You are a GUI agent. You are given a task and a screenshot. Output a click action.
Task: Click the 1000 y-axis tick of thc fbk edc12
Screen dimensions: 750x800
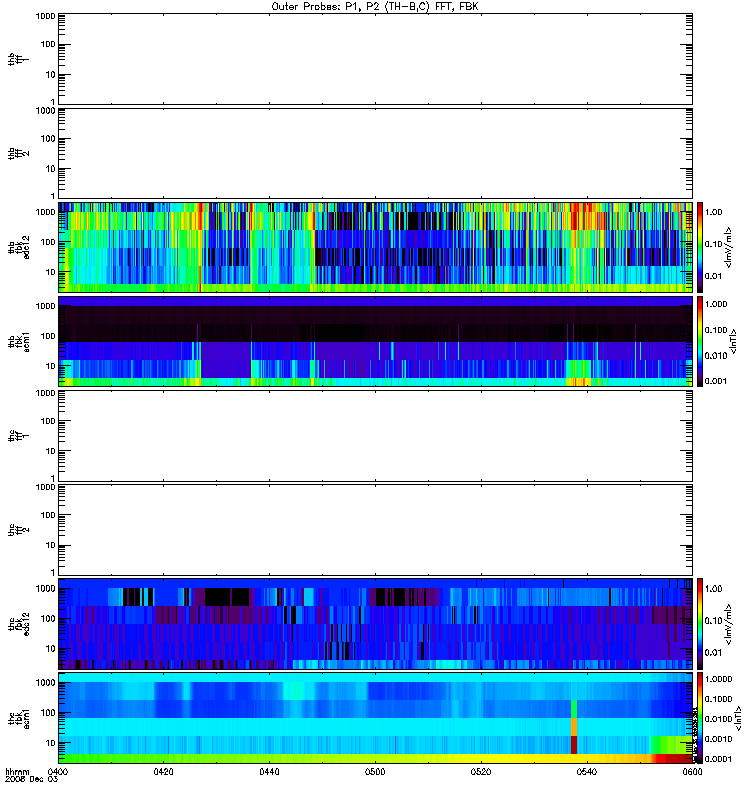pyautogui.click(x=45, y=589)
